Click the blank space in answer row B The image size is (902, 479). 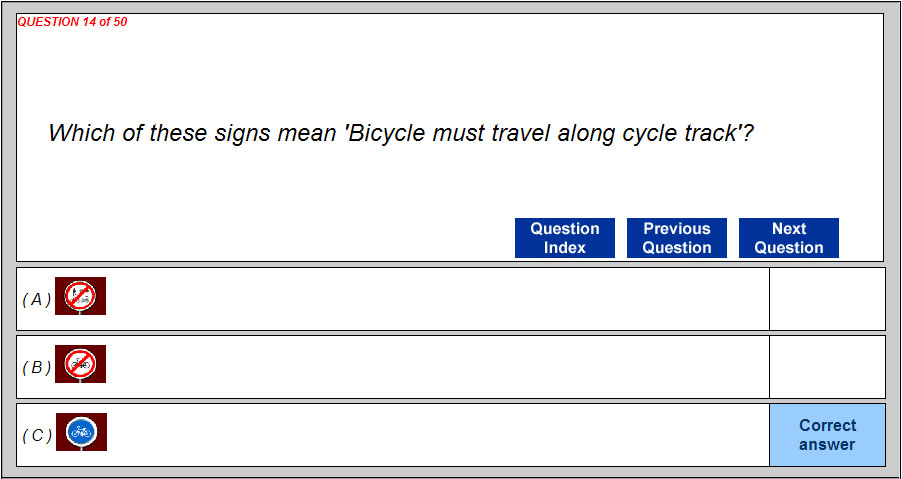pos(430,367)
